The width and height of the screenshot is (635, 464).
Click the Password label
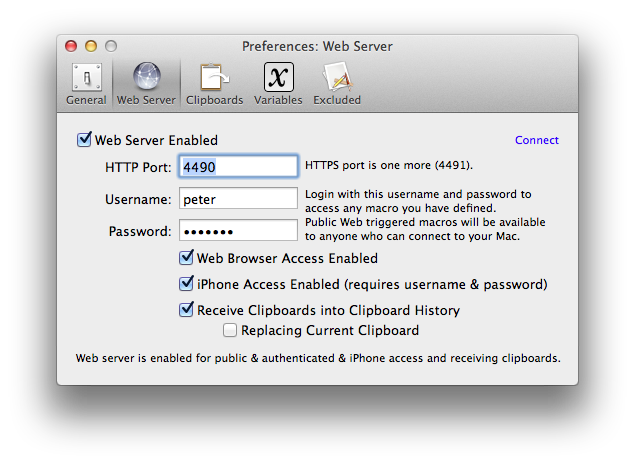pos(140,231)
